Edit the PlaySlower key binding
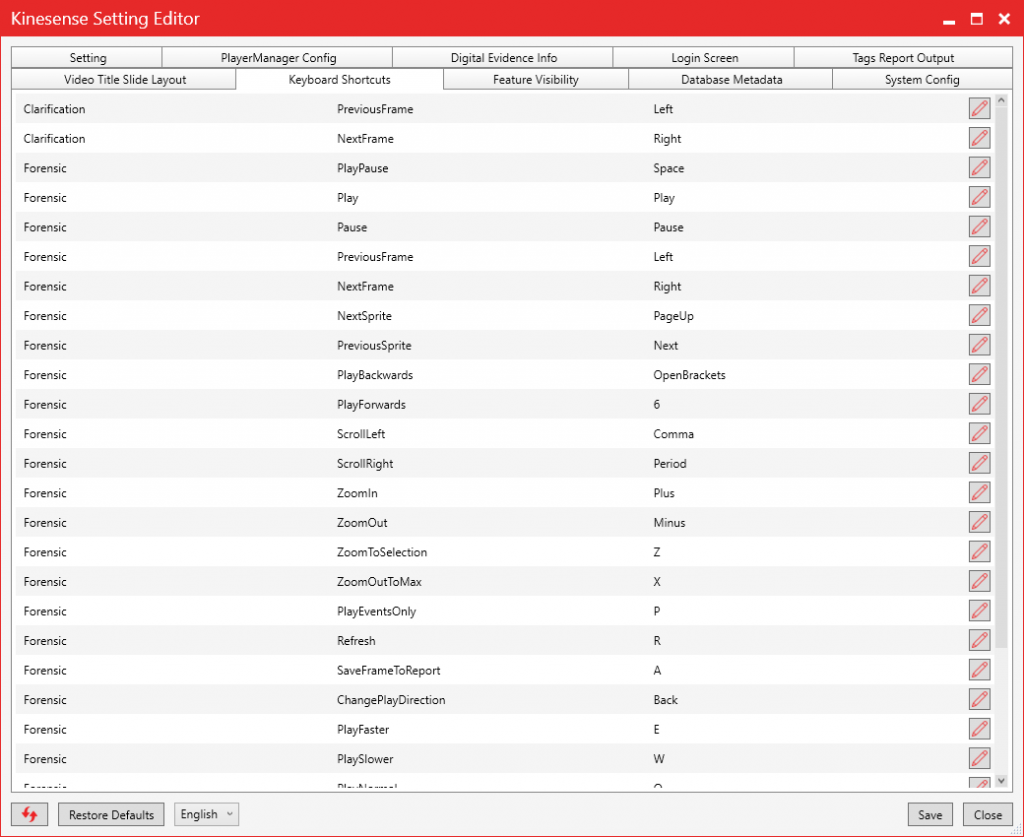Viewport: 1024px width, 837px height. coord(979,758)
